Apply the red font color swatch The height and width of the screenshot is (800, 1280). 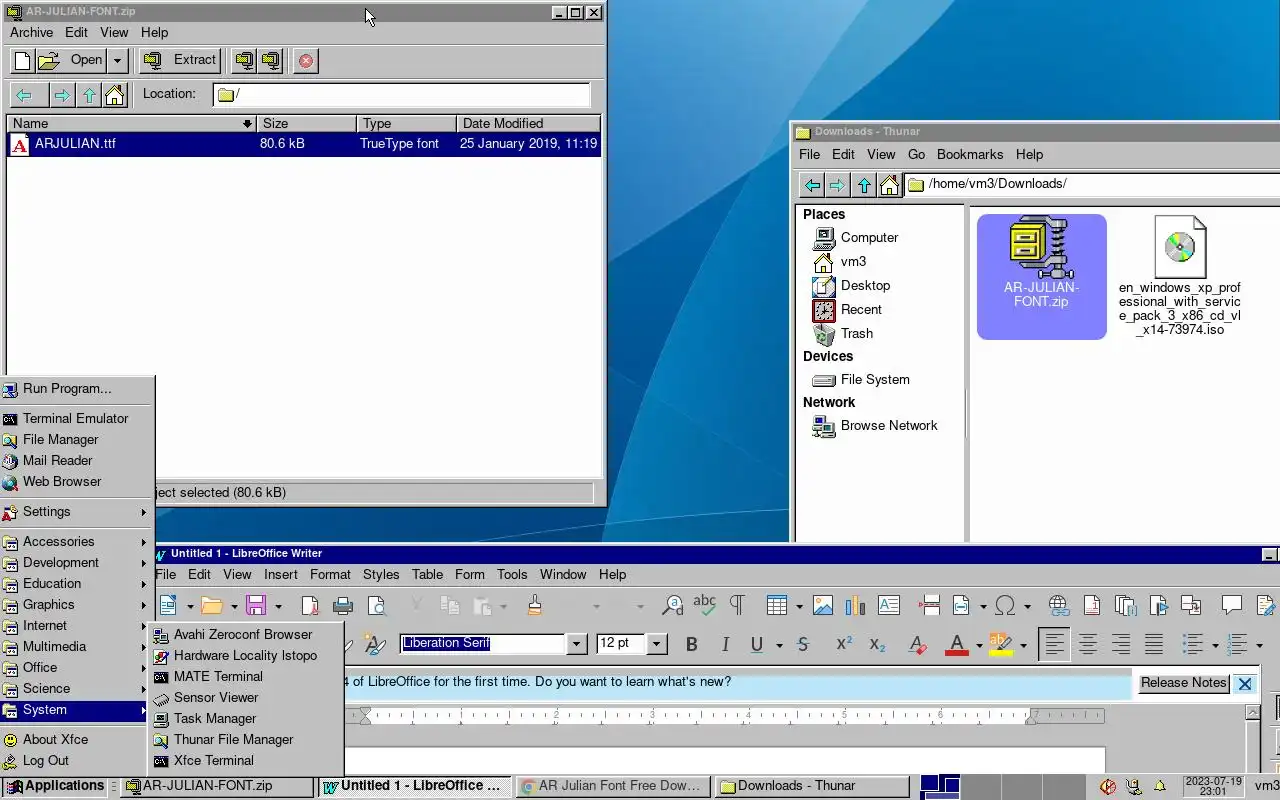click(957, 645)
